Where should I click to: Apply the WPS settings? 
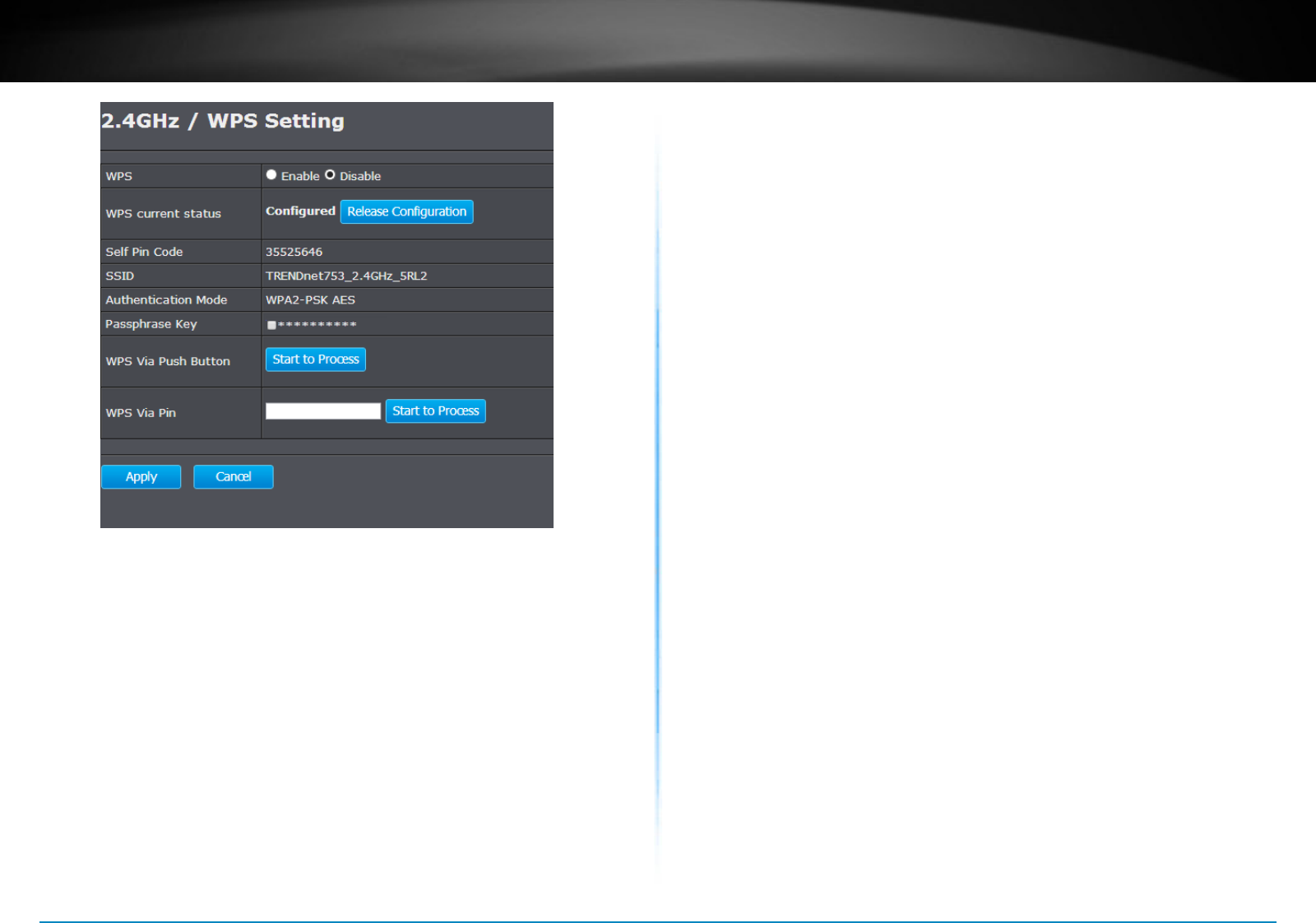click(141, 477)
